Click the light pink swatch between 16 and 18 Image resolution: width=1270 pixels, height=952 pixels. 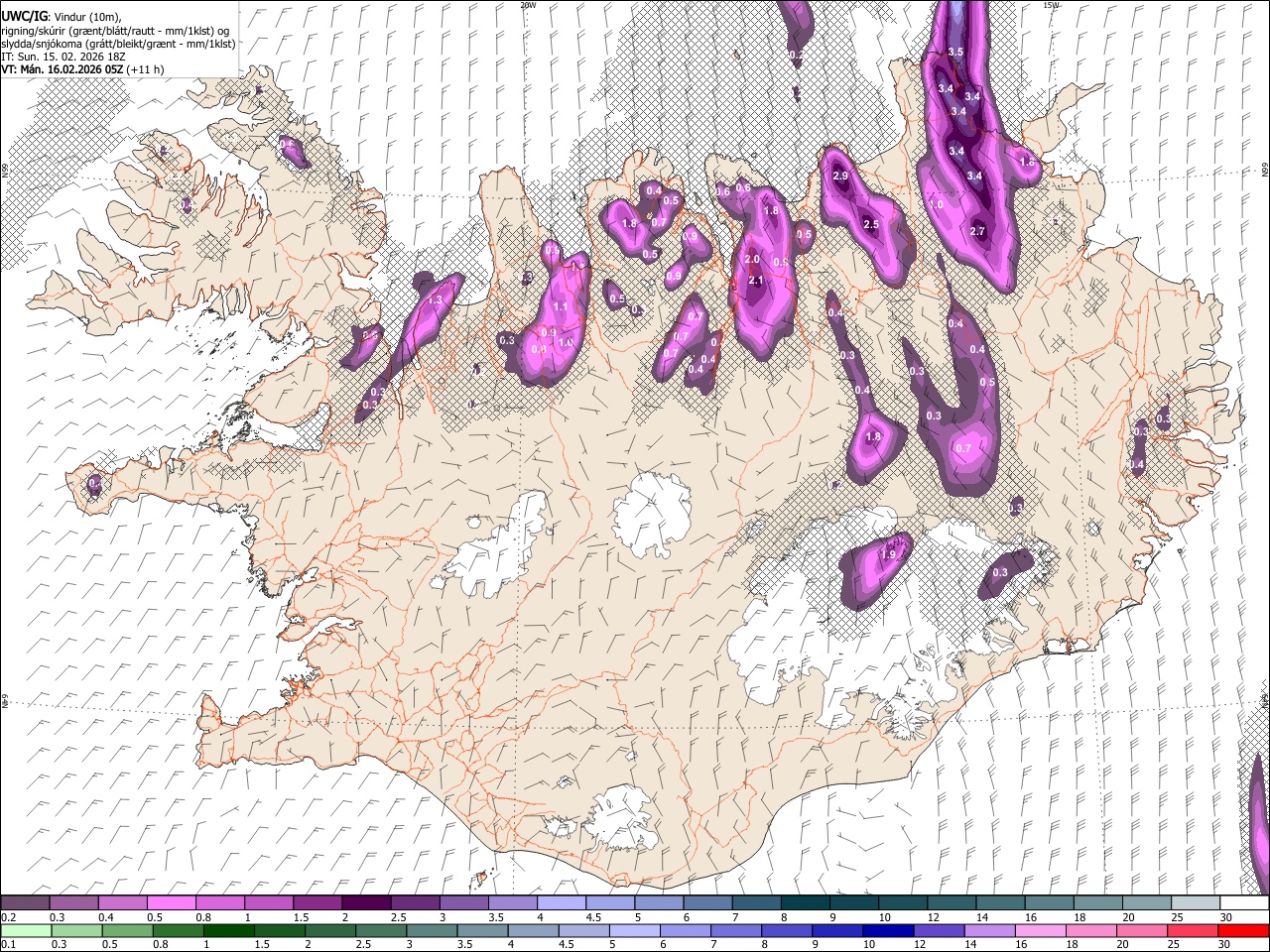pos(1040,930)
